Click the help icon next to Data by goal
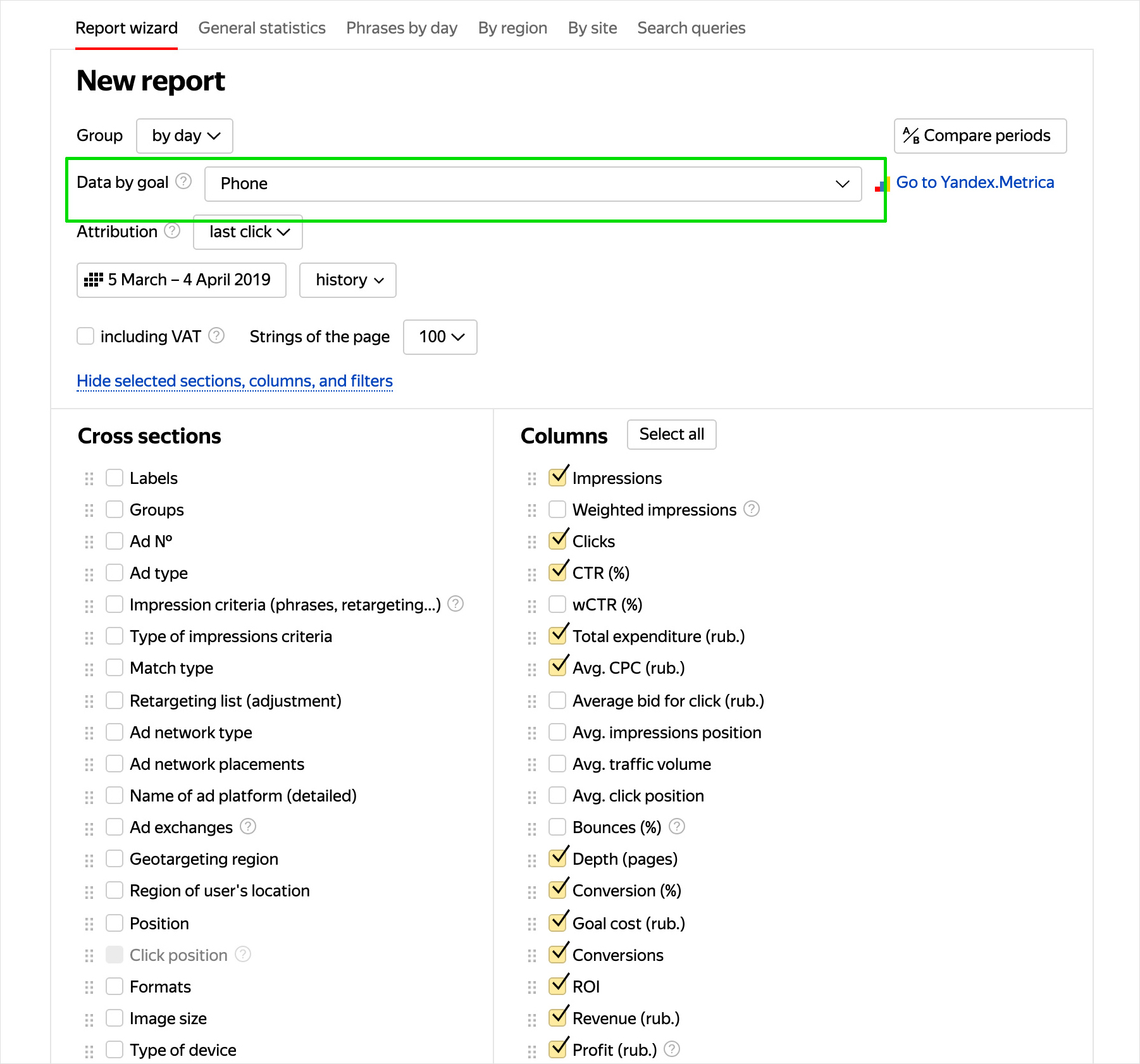Image resolution: width=1140 pixels, height=1064 pixels. pyautogui.click(x=183, y=182)
